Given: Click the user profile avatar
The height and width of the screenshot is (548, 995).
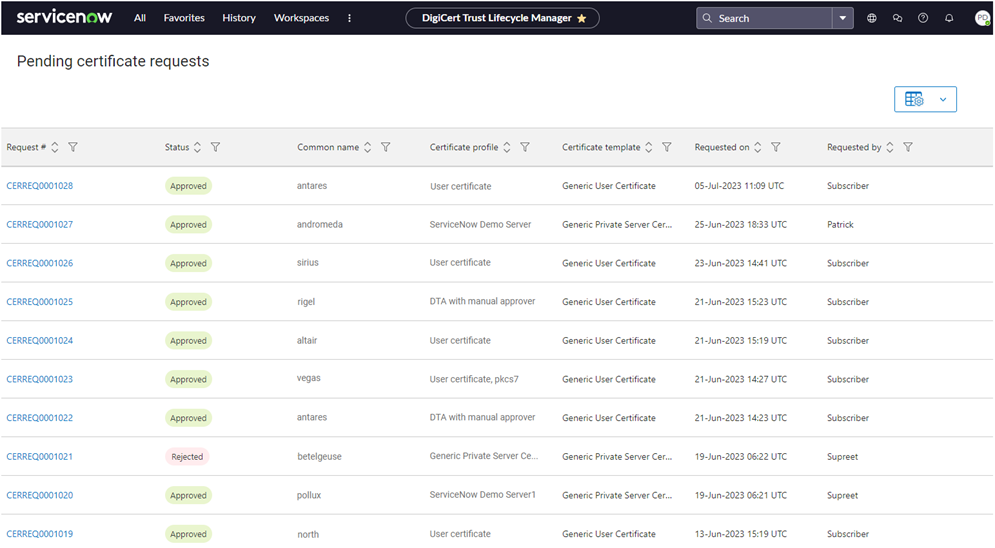Looking at the screenshot, I should pyautogui.click(x=982, y=18).
